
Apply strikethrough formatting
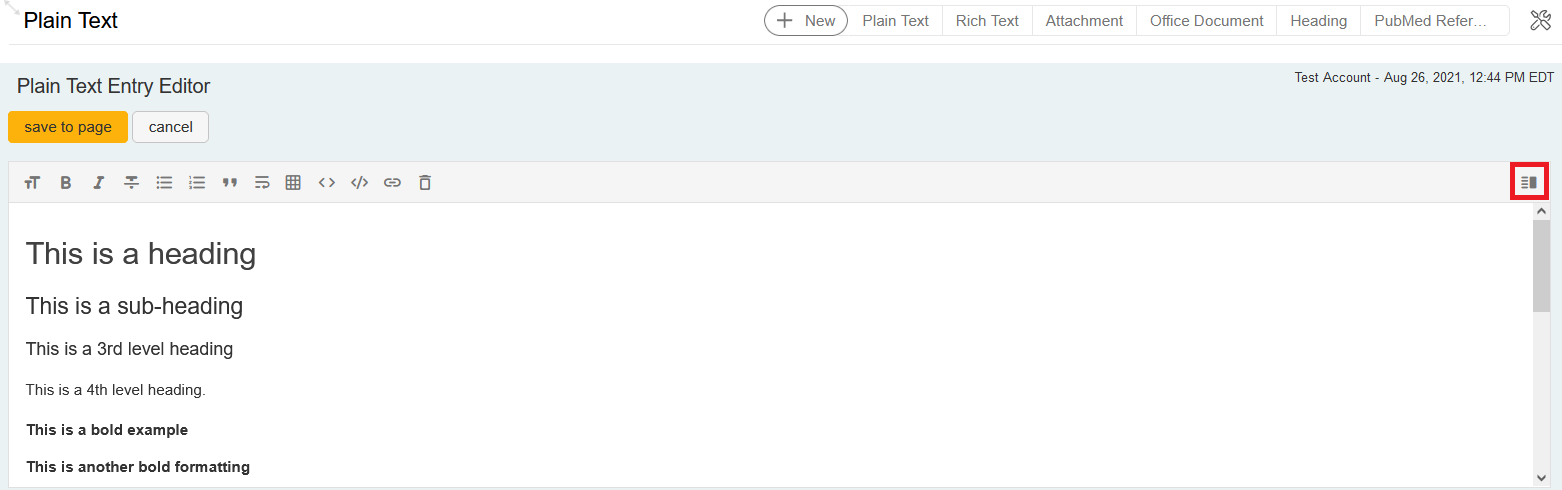[x=131, y=183]
